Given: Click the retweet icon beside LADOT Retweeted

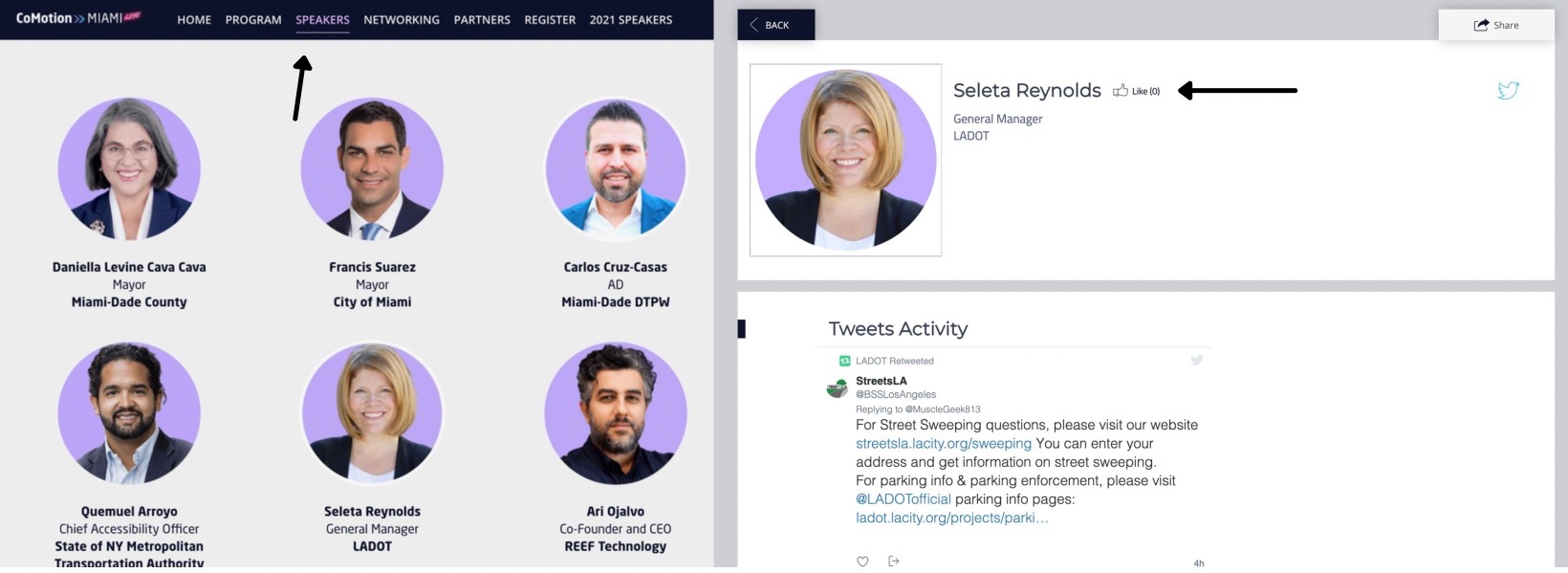Looking at the screenshot, I should coord(844,361).
